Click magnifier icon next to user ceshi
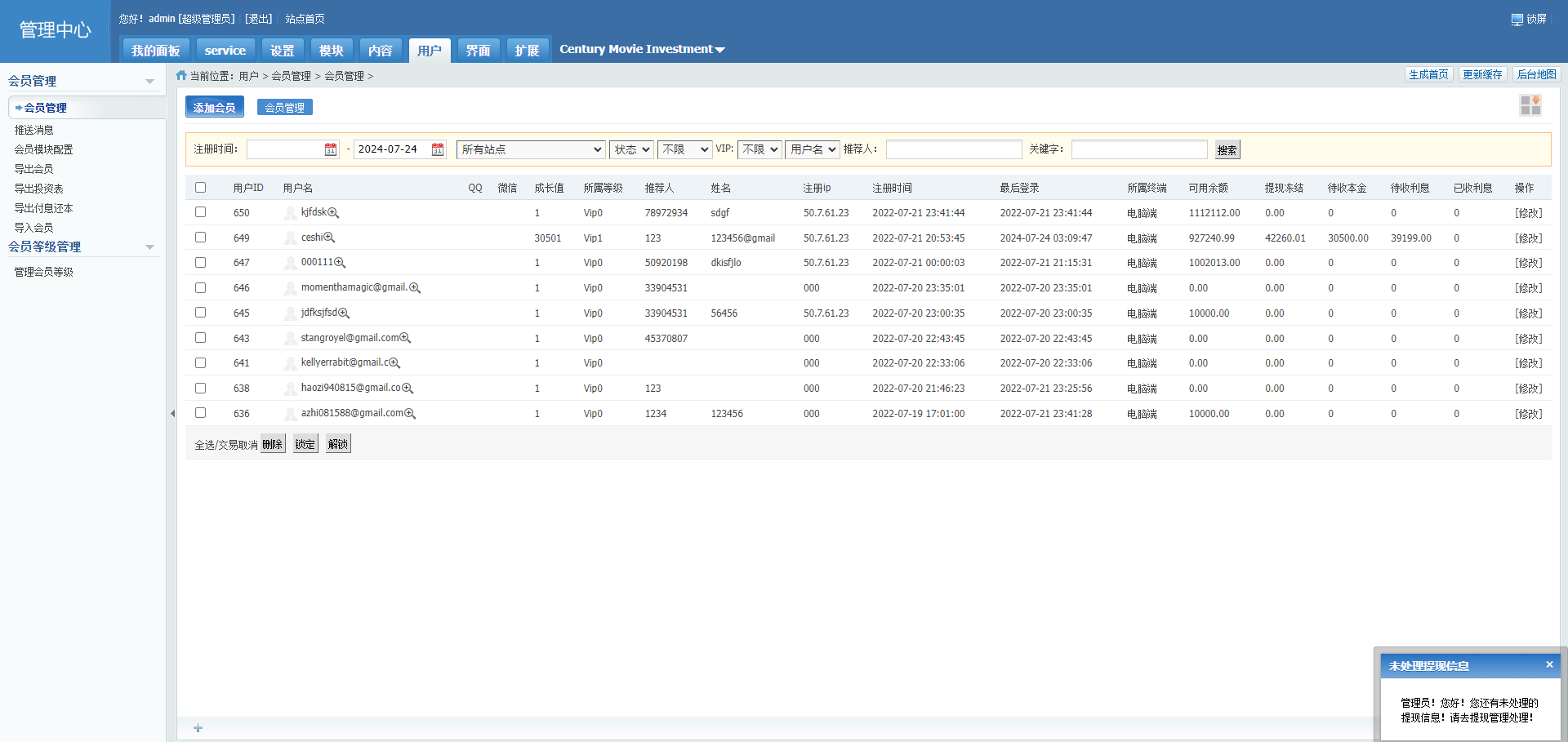Viewport: 1568px width, 742px height. (329, 238)
